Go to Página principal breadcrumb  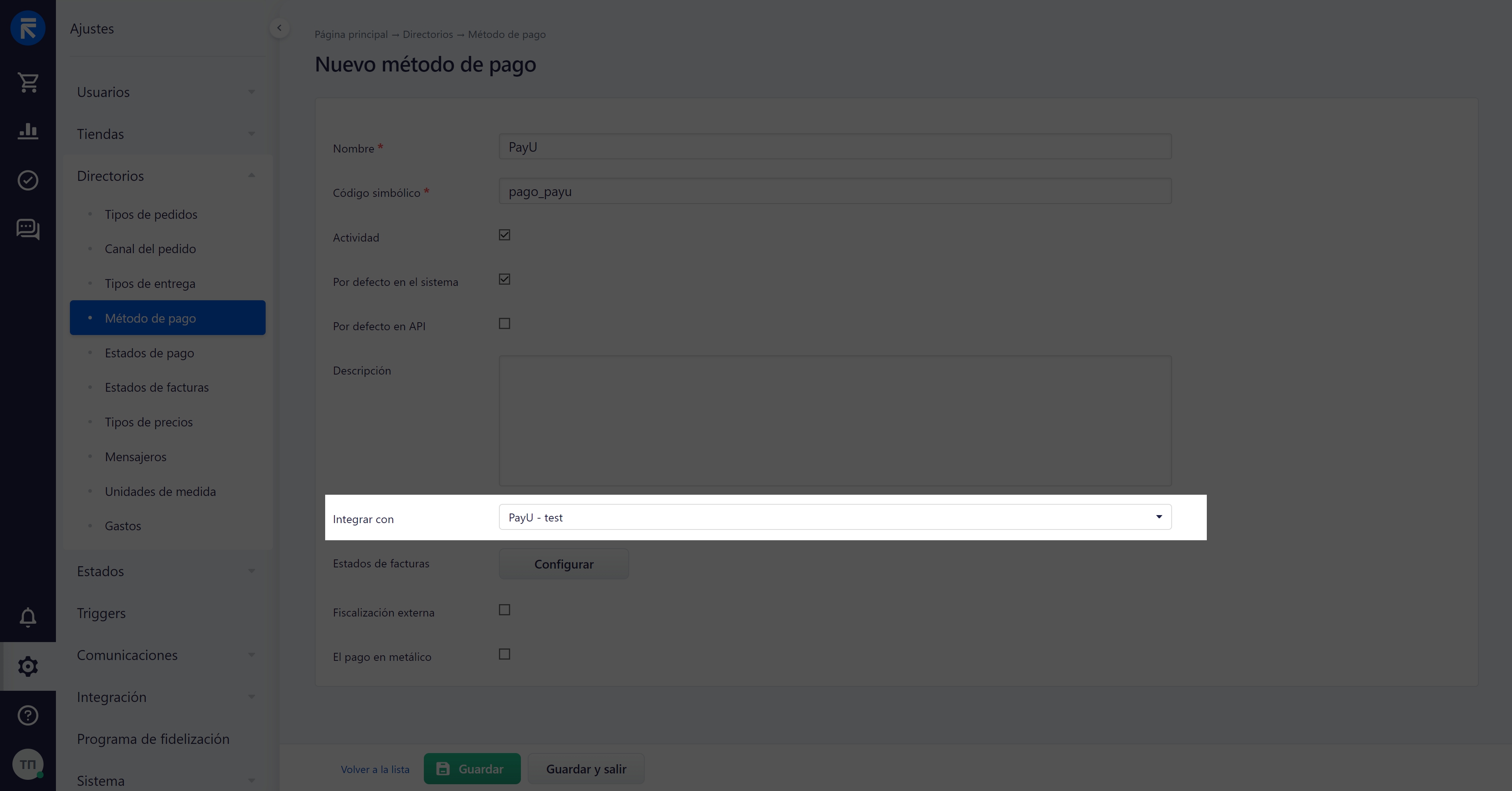351,34
